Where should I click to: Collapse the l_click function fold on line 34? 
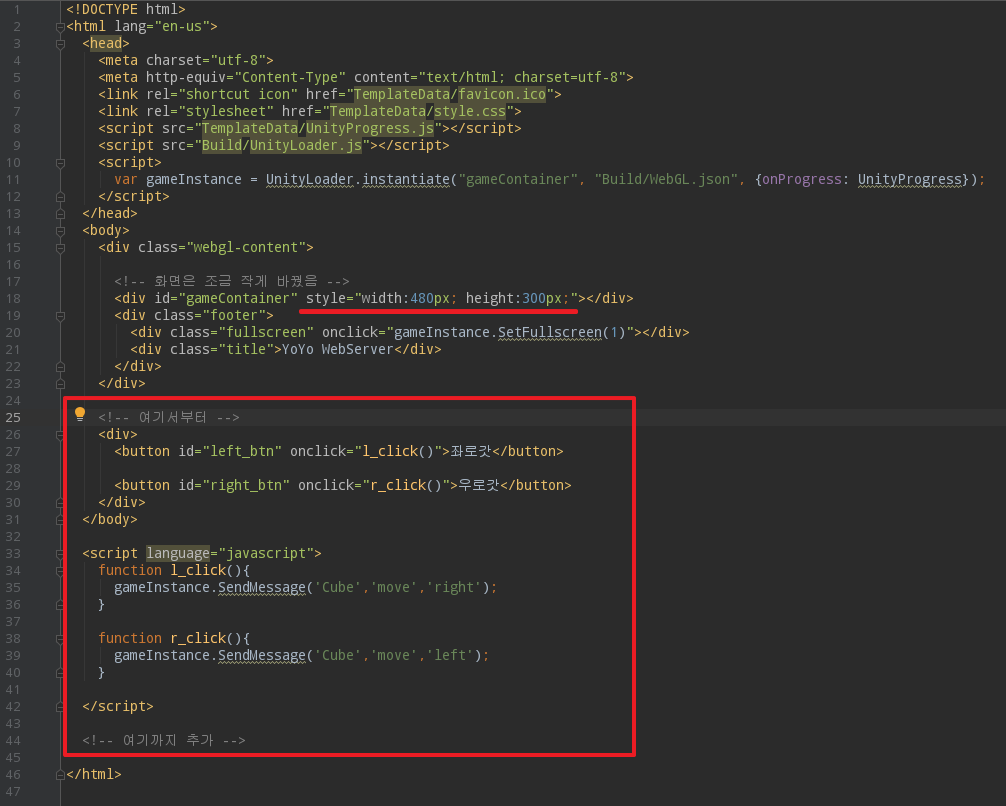[x=60, y=570]
